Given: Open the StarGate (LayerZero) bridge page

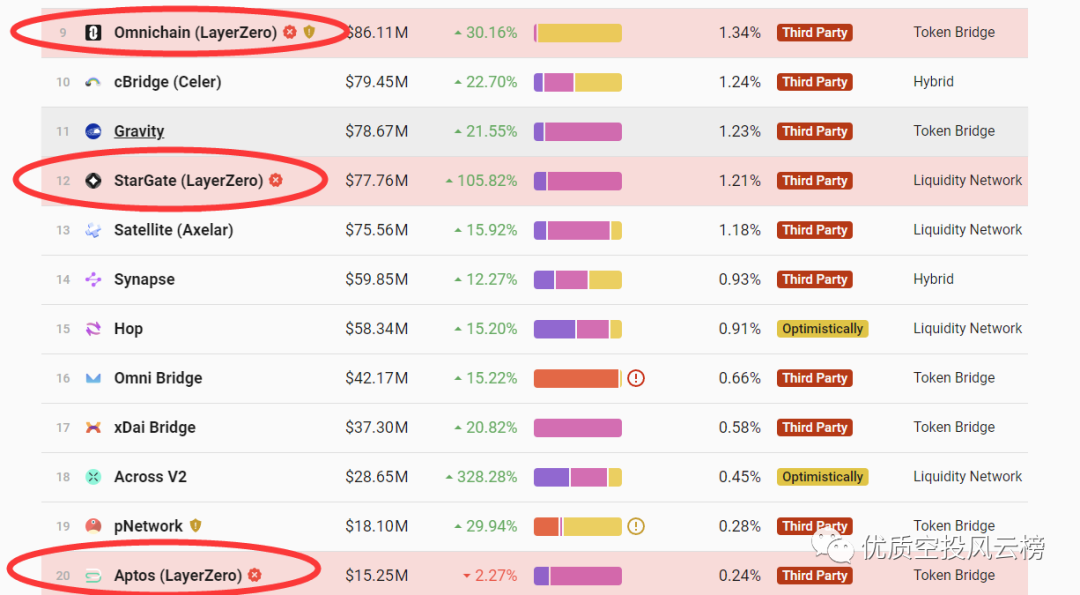Looking at the screenshot, I should click(x=189, y=180).
